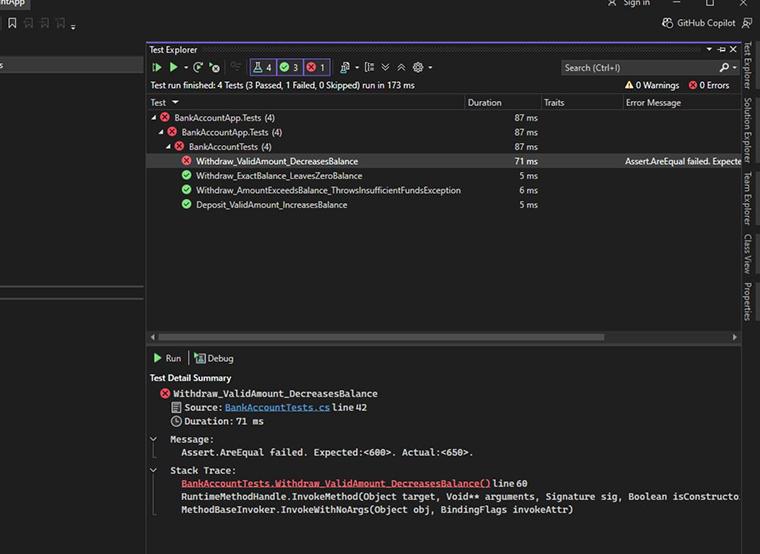Screen dimensions: 760x554
Task: Click the scrollbar right arrow
Action: pos(735,337)
